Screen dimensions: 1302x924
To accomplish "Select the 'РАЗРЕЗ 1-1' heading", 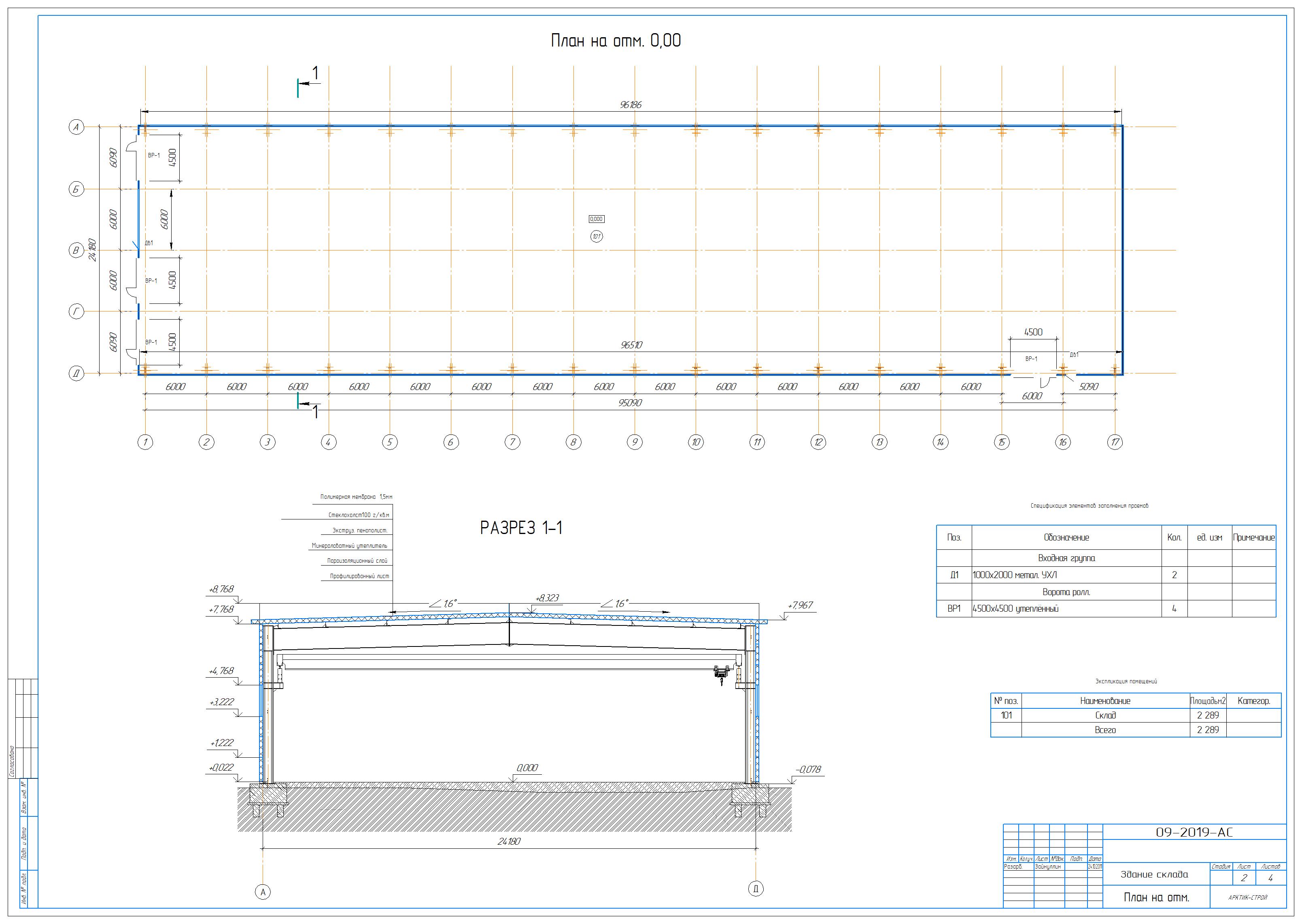I will [521, 528].
